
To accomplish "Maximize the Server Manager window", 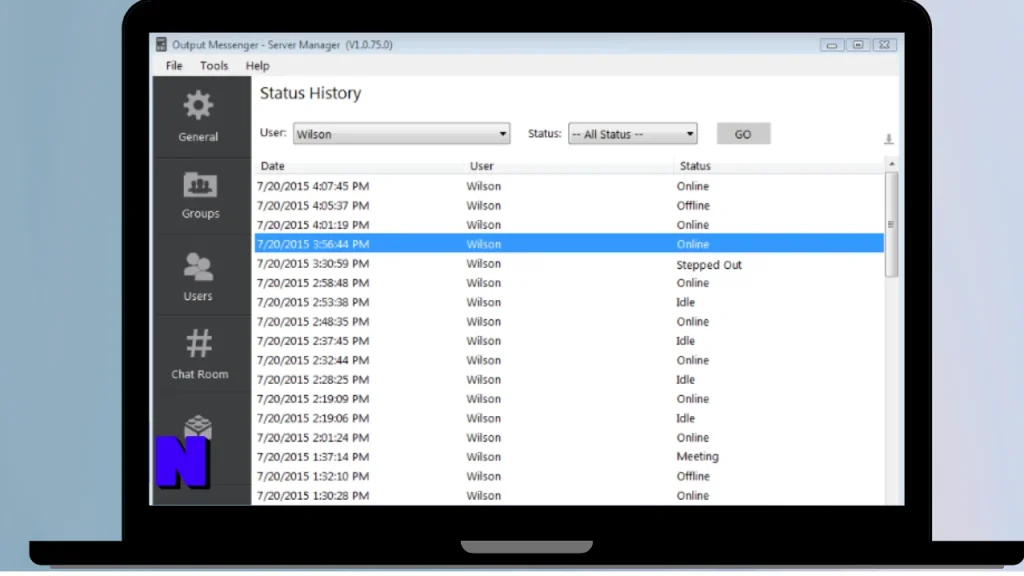I will [x=857, y=45].
